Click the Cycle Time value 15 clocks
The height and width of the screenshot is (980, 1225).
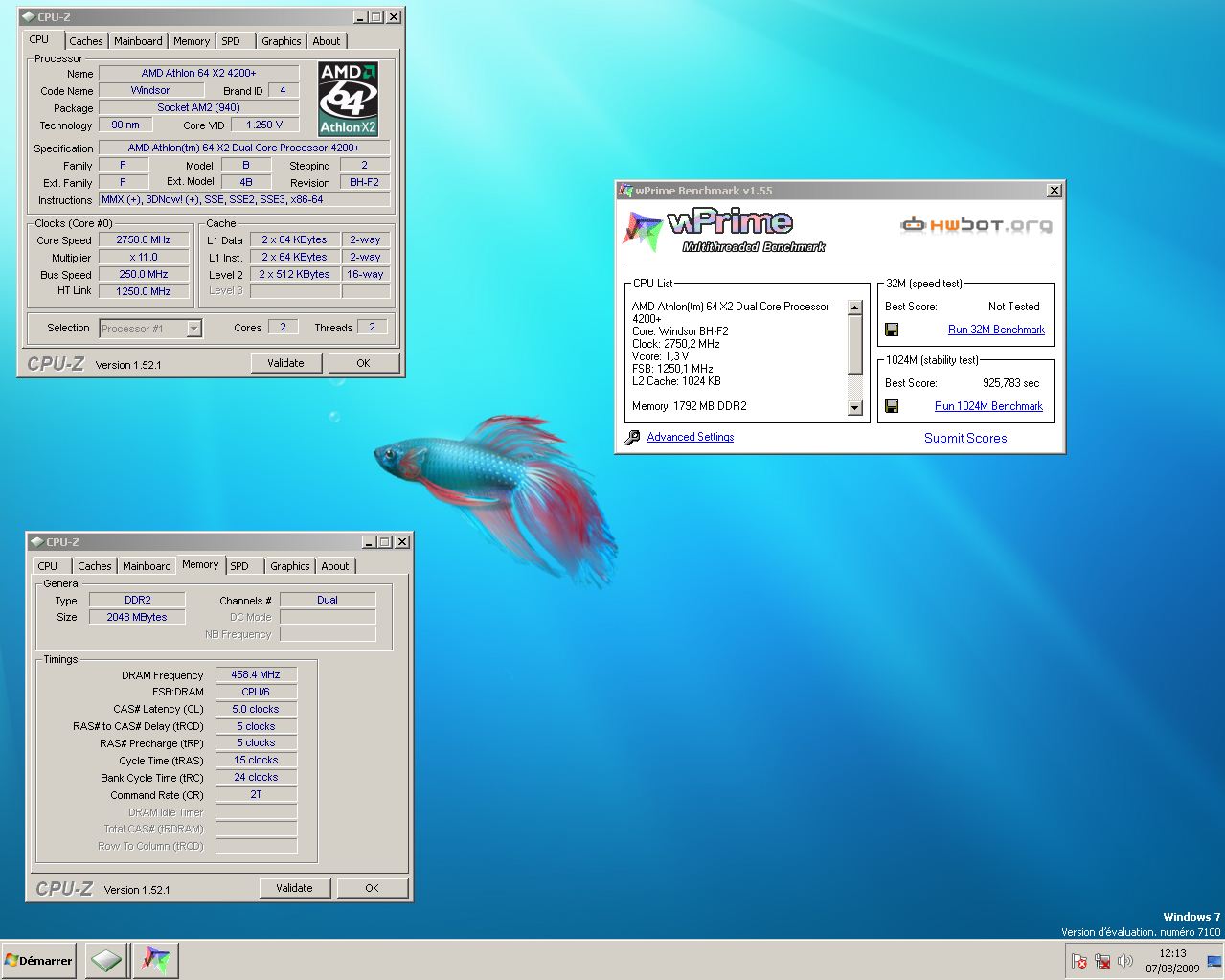coord(256,760)
